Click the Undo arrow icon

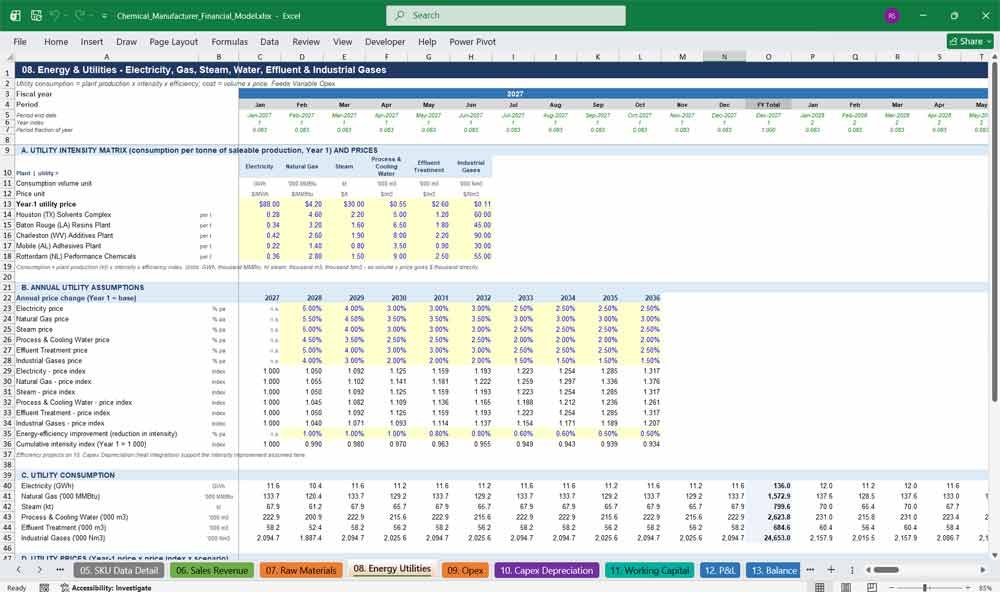coord(55,15)
